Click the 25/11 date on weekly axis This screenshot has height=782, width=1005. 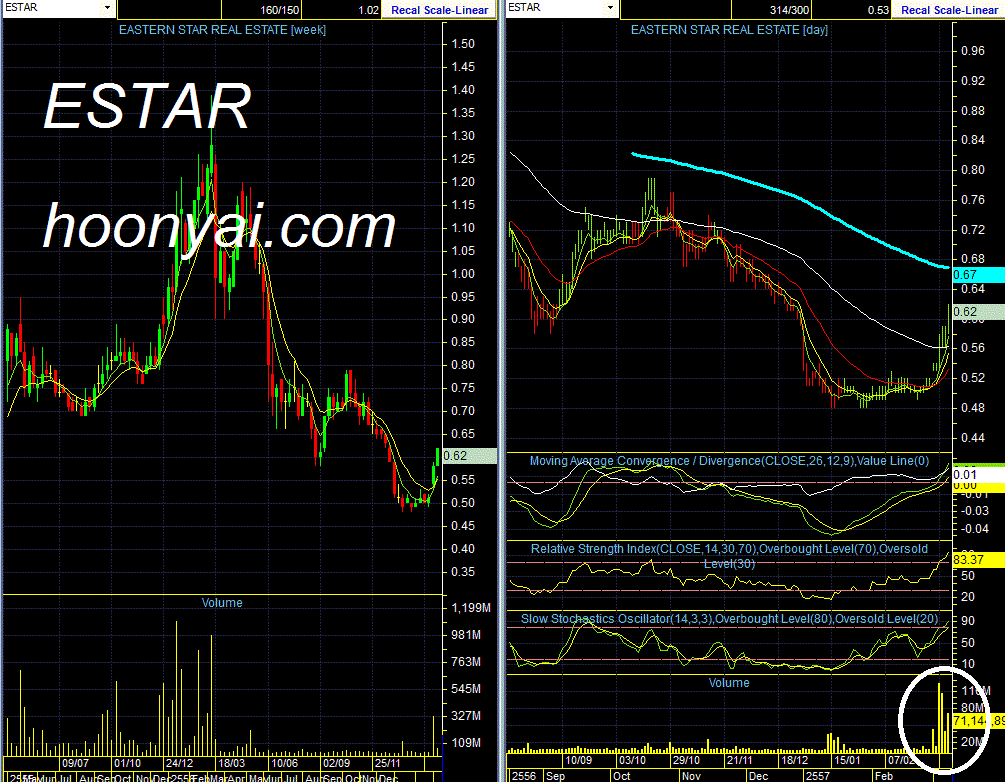click(x=387, y=763)
